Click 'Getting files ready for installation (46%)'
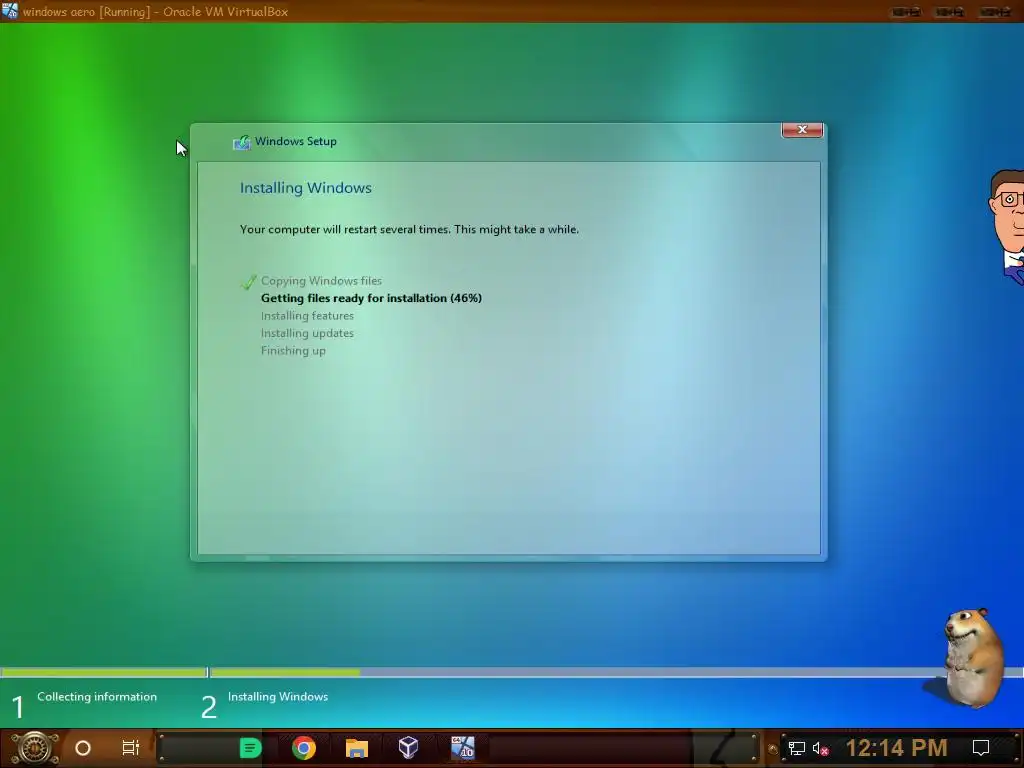The height and width of the screenshot is (768, 1024). pyautogui.click(x=371, y=298)
